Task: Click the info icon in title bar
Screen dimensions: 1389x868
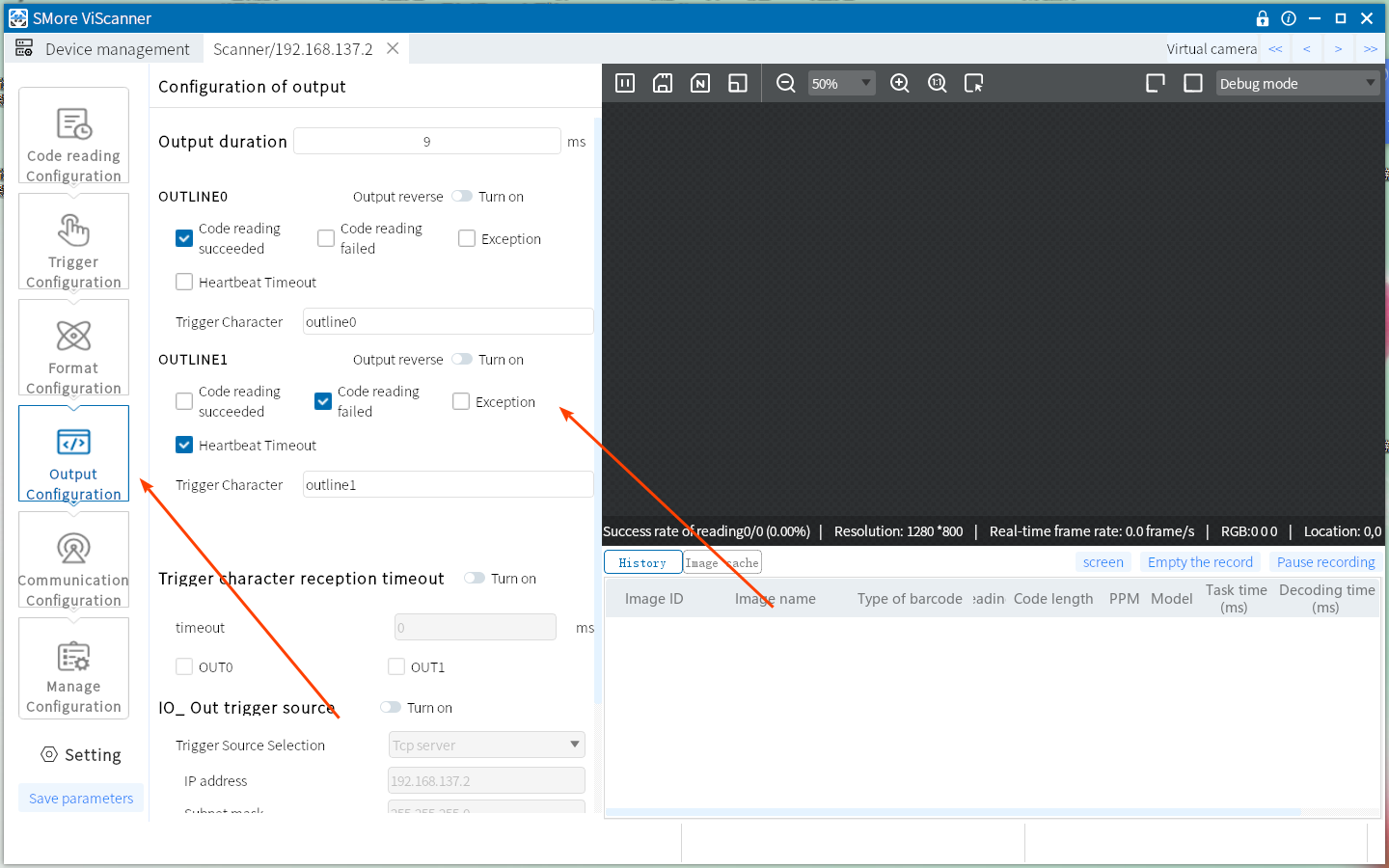Action: (1289, 18)
